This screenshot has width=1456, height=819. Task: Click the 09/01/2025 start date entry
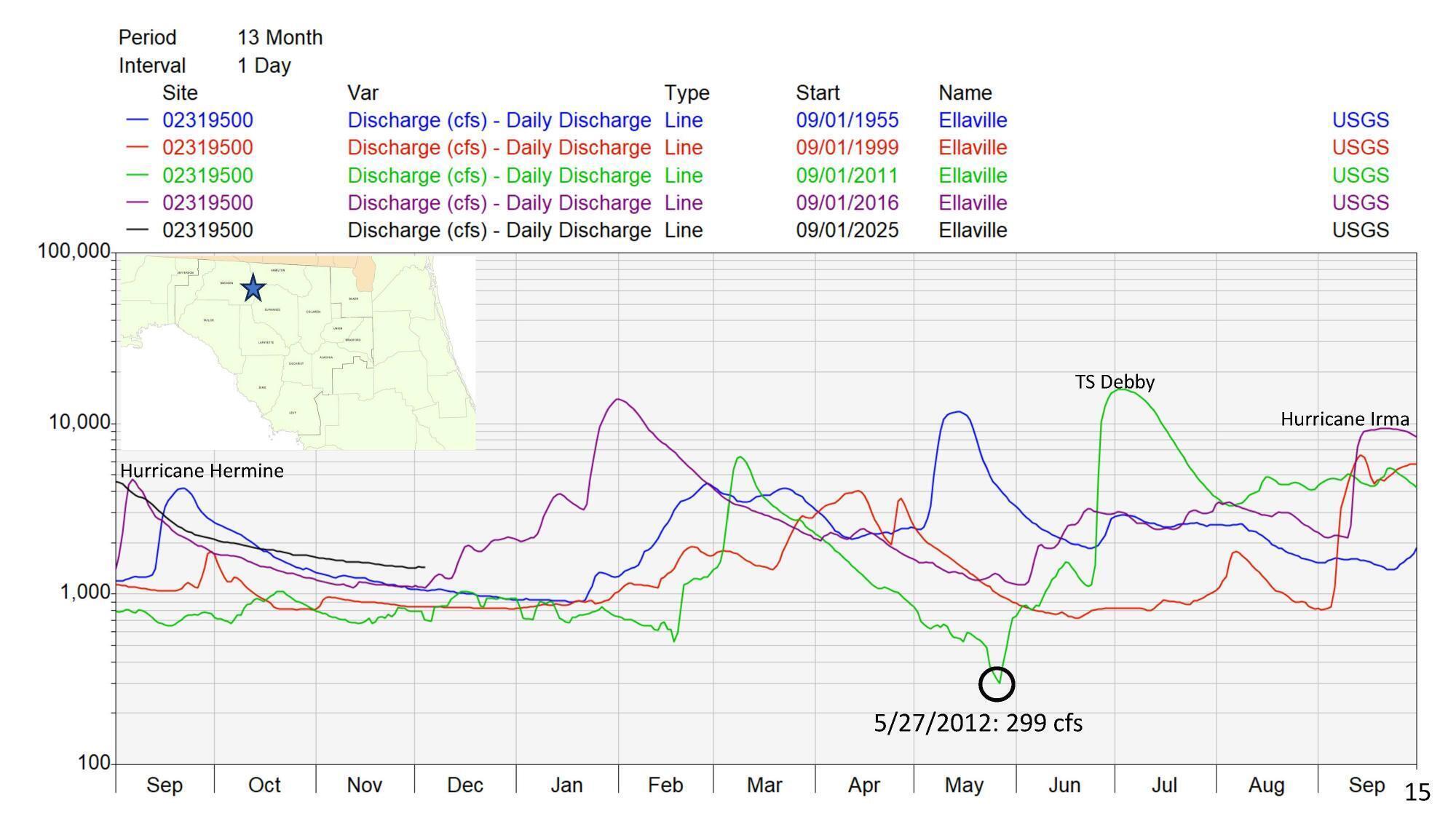point(847,230)
